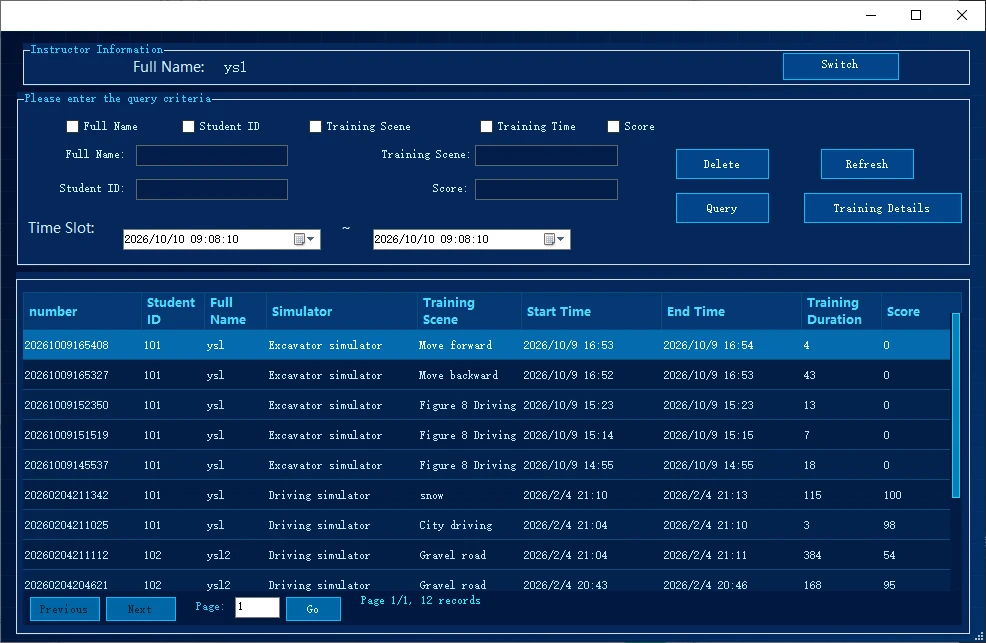986x643 pixels.
Task: Click 'Page 1/1, 12 records' status text
Action: (420, 600)
